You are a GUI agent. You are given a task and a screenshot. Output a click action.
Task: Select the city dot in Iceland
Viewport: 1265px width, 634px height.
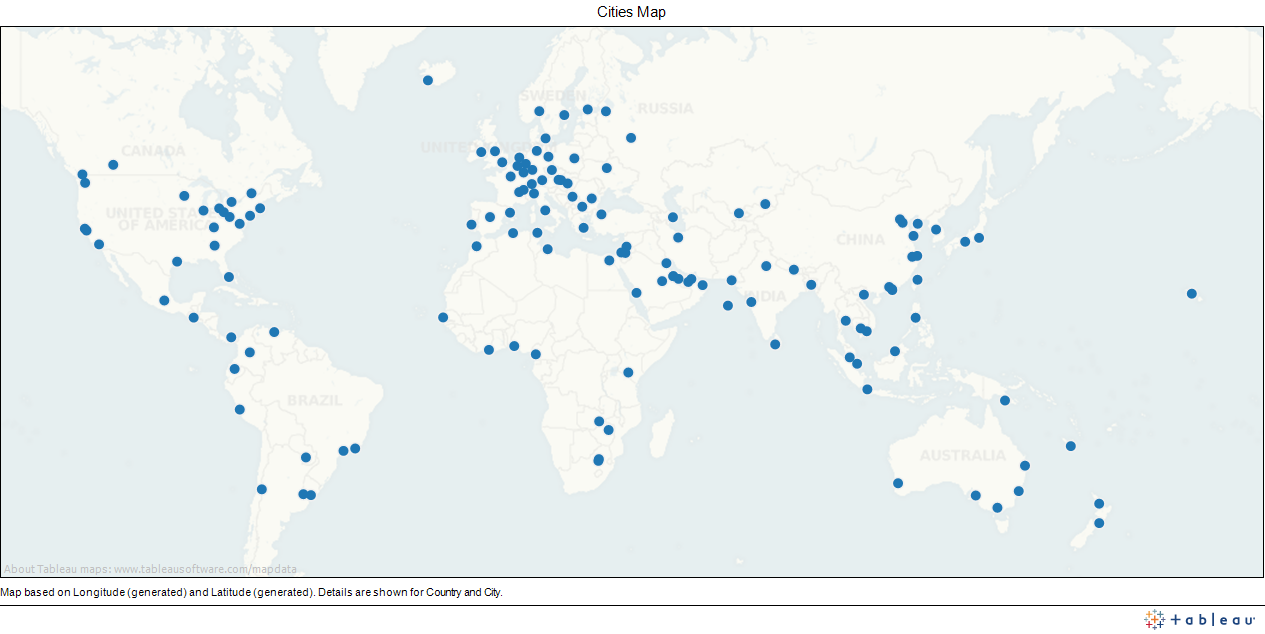[427, 80]
